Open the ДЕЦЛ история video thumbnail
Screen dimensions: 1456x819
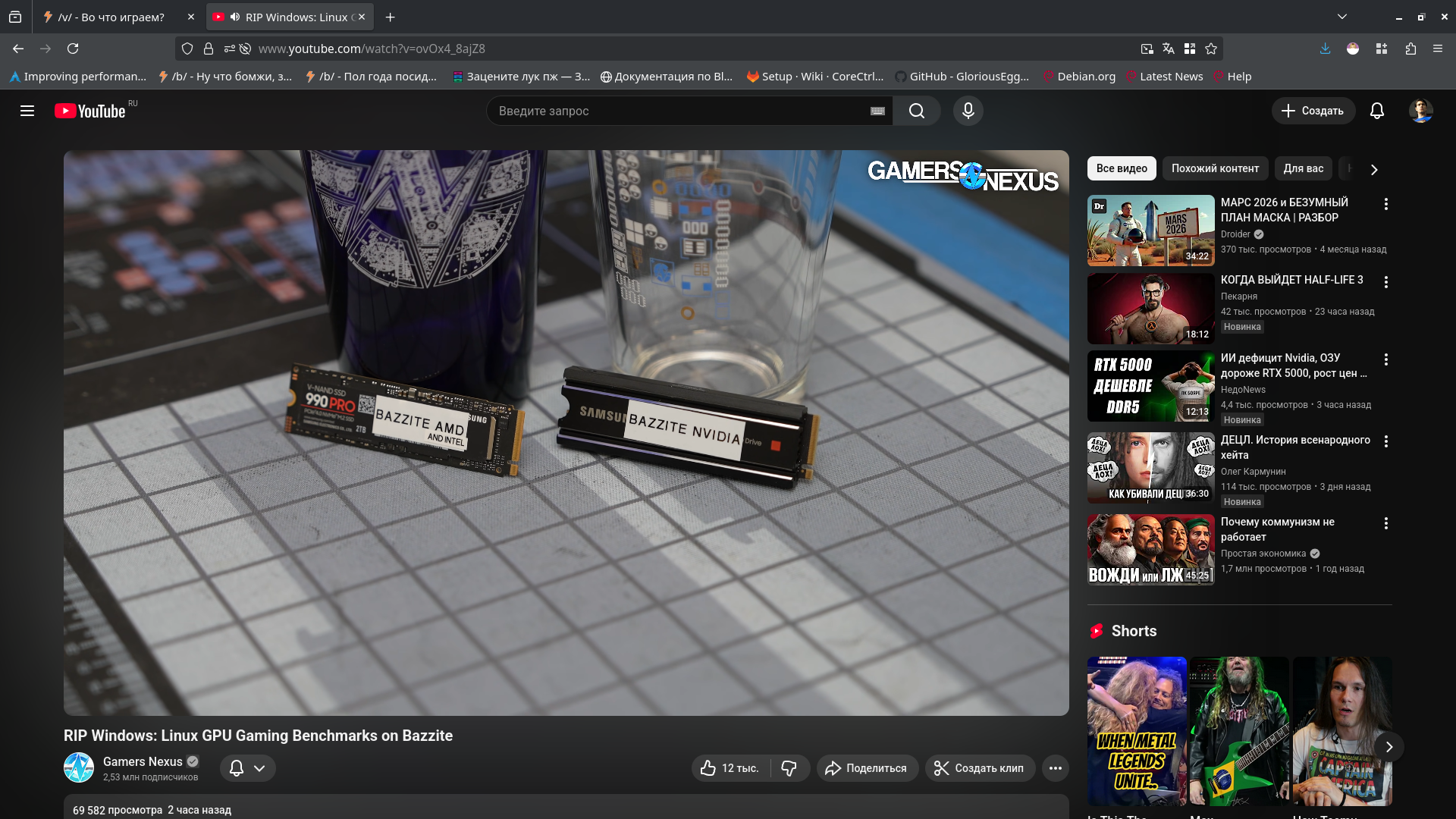point(1150,468)
